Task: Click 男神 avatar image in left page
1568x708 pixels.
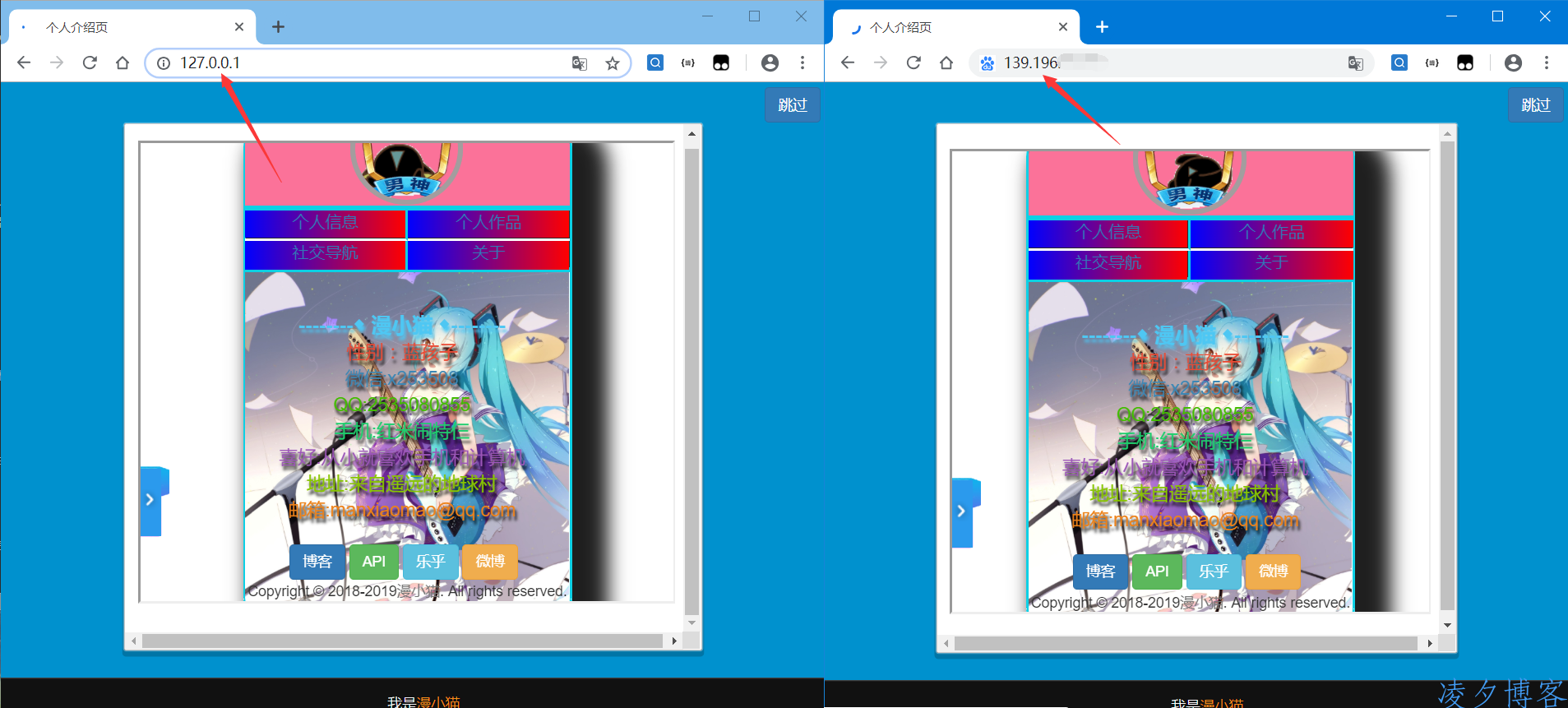Action: [x=408, y=171]
